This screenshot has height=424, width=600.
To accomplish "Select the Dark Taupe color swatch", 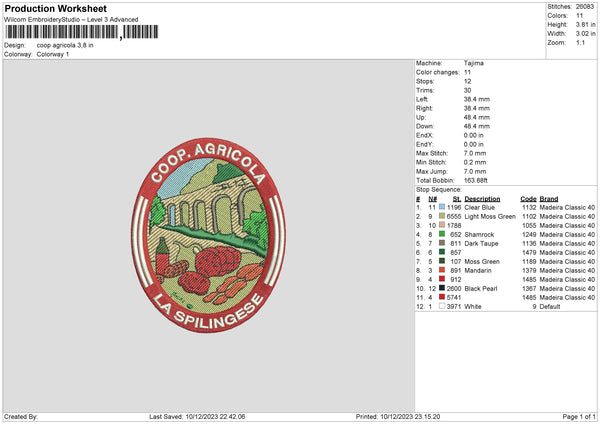I will 442,243.
